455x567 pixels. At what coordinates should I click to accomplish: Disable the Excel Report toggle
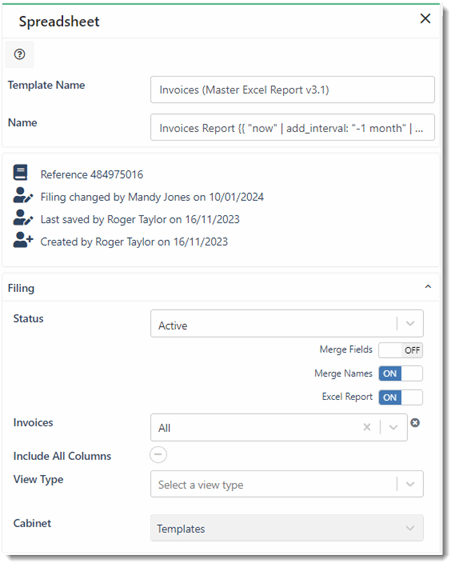pyautogui.click(x=400, y=397)
